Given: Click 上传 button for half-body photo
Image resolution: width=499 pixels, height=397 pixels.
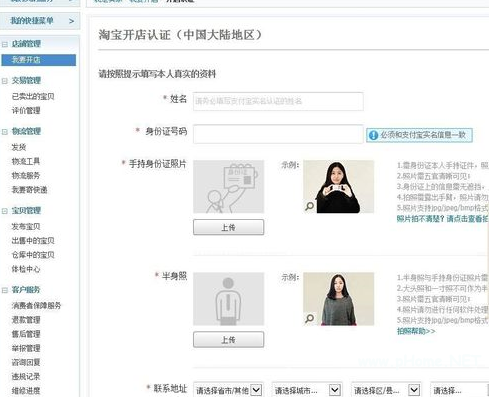Looking at the screenshot, I should (229, 340).
